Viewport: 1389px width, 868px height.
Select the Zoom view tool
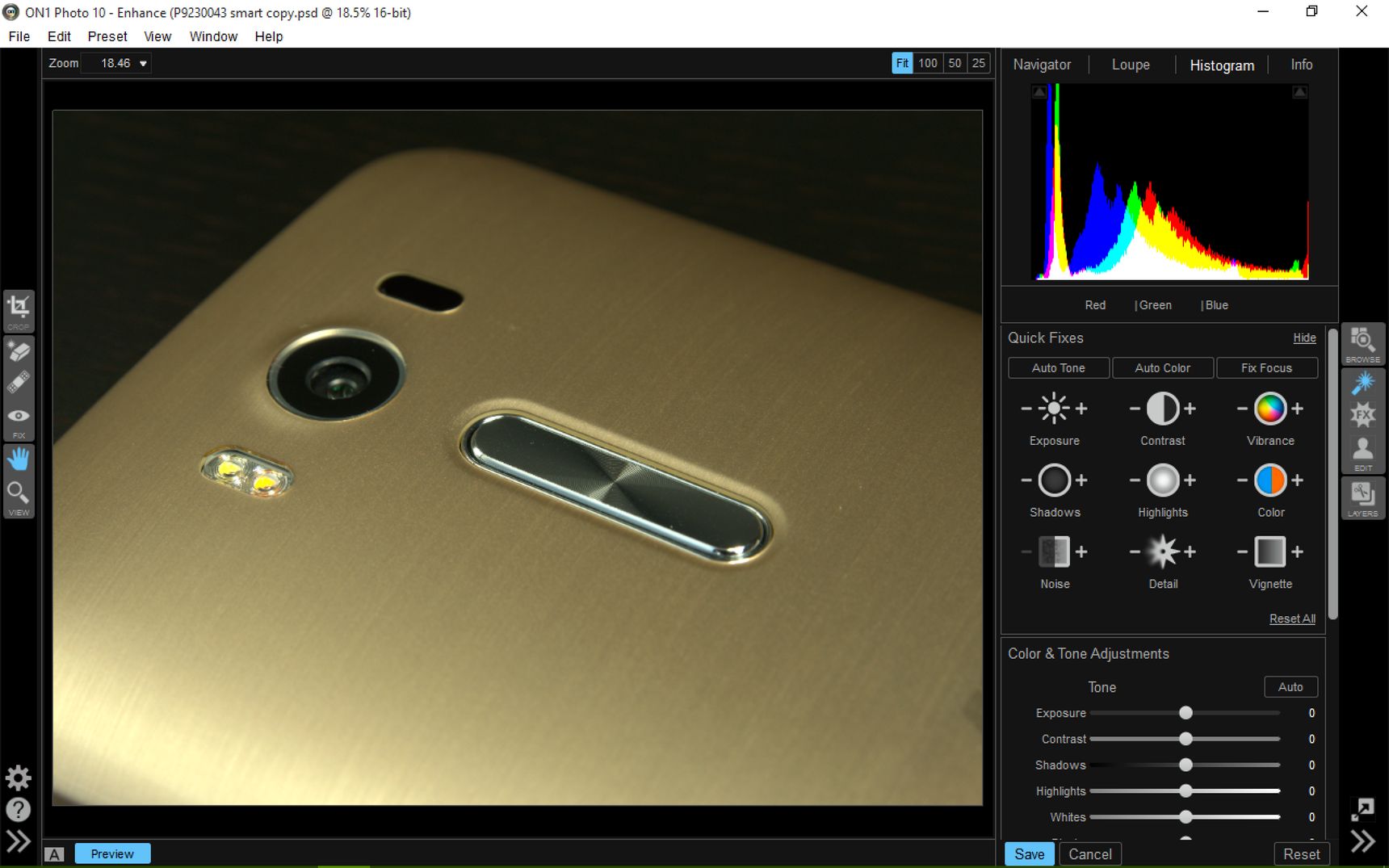[19, 492]
